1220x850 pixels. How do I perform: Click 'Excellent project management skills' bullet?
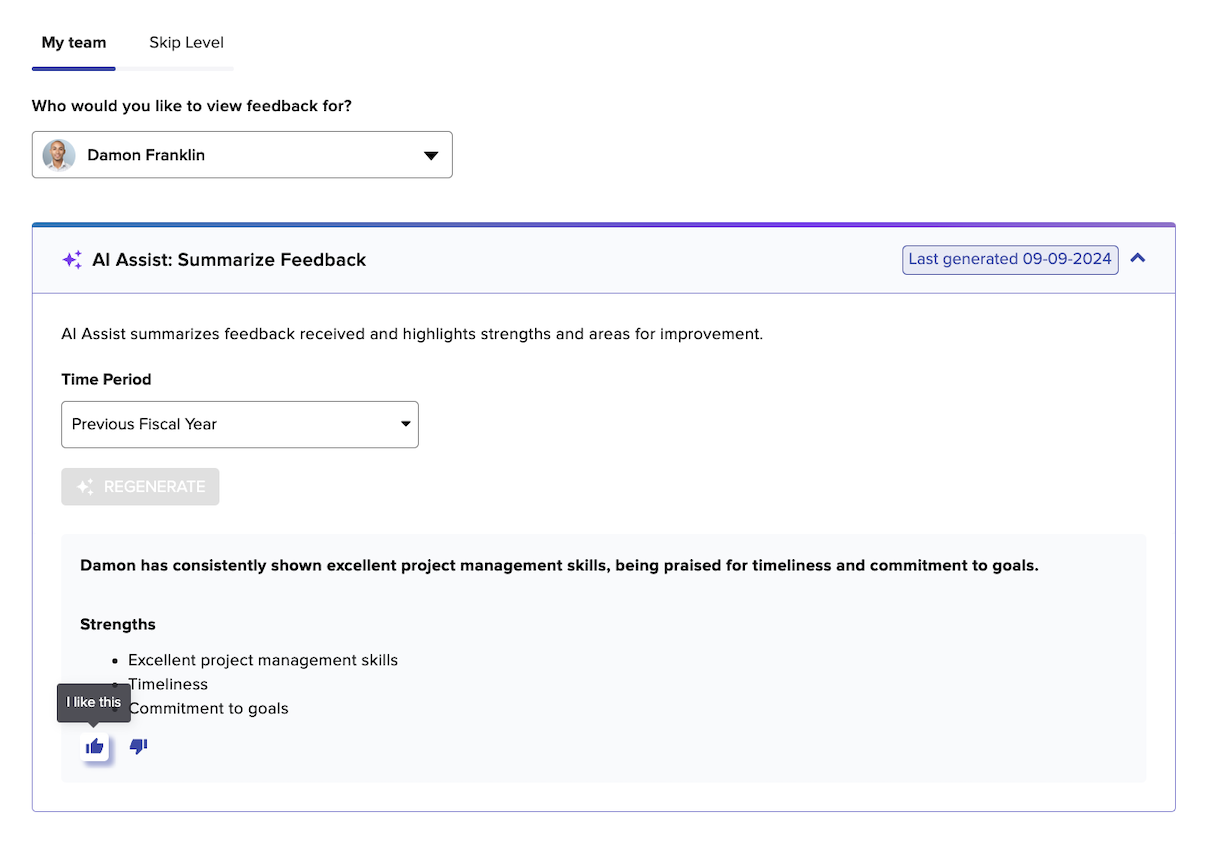click(x=263, y=660)
